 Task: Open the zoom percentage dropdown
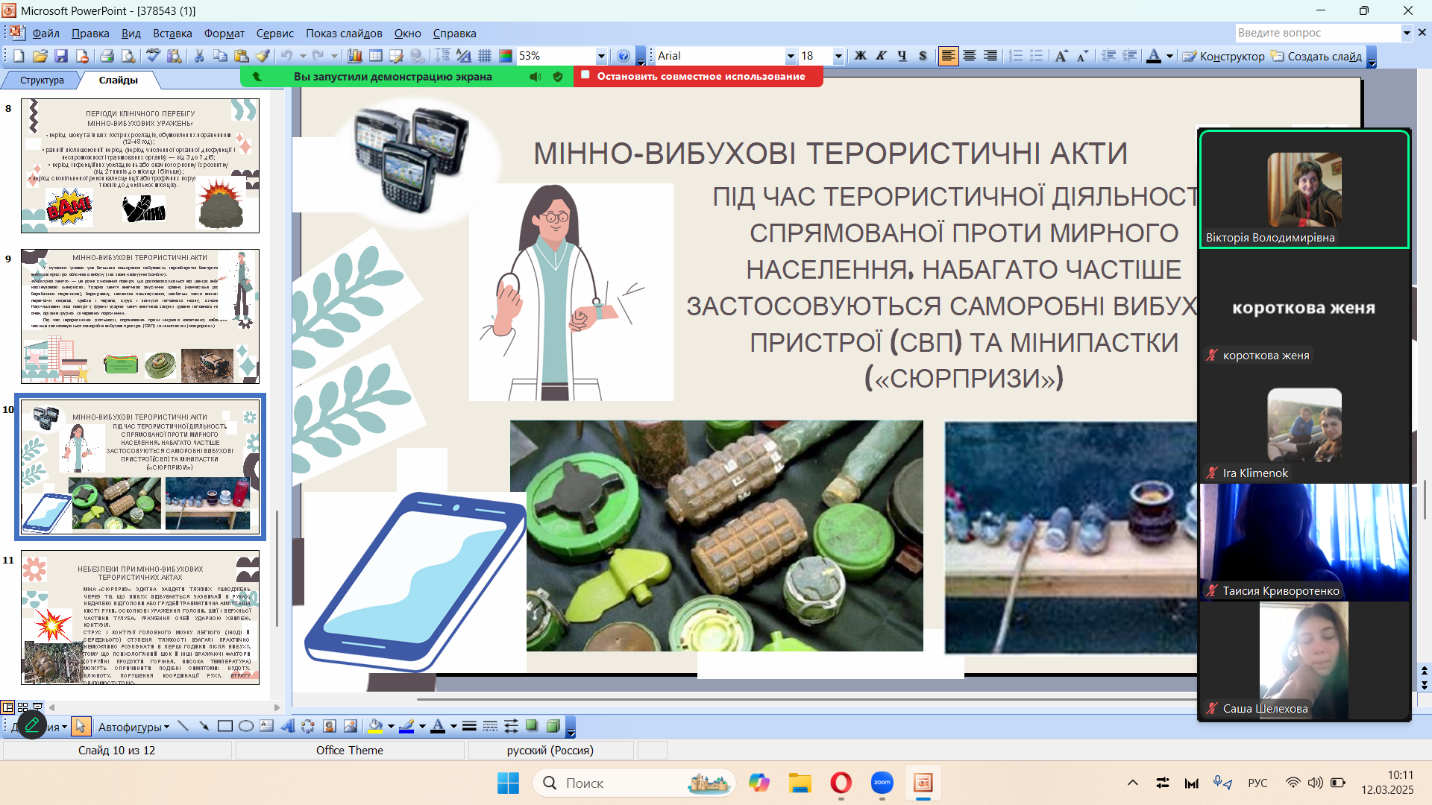coord(601,56)
